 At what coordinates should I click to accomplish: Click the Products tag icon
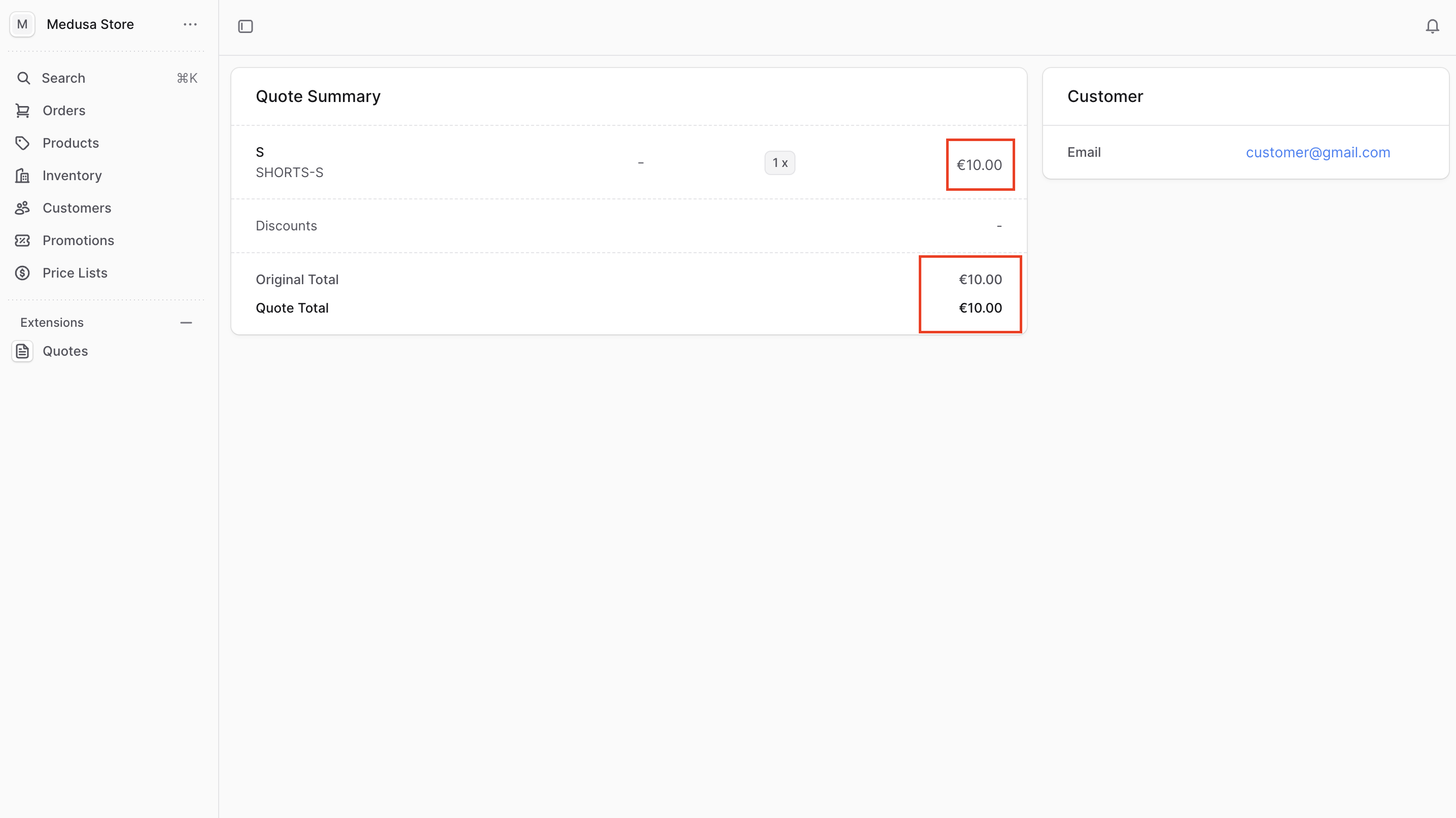[23, 143]
